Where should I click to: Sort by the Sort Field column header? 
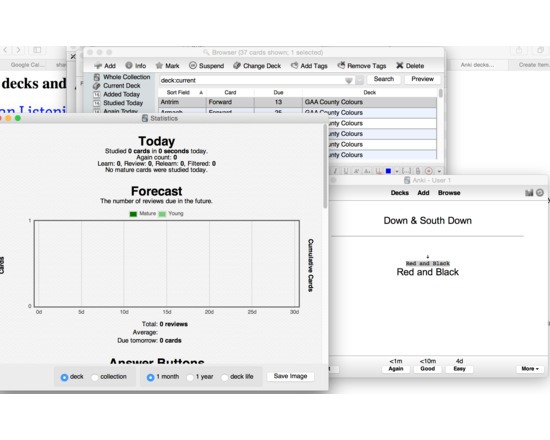point(182,92)
